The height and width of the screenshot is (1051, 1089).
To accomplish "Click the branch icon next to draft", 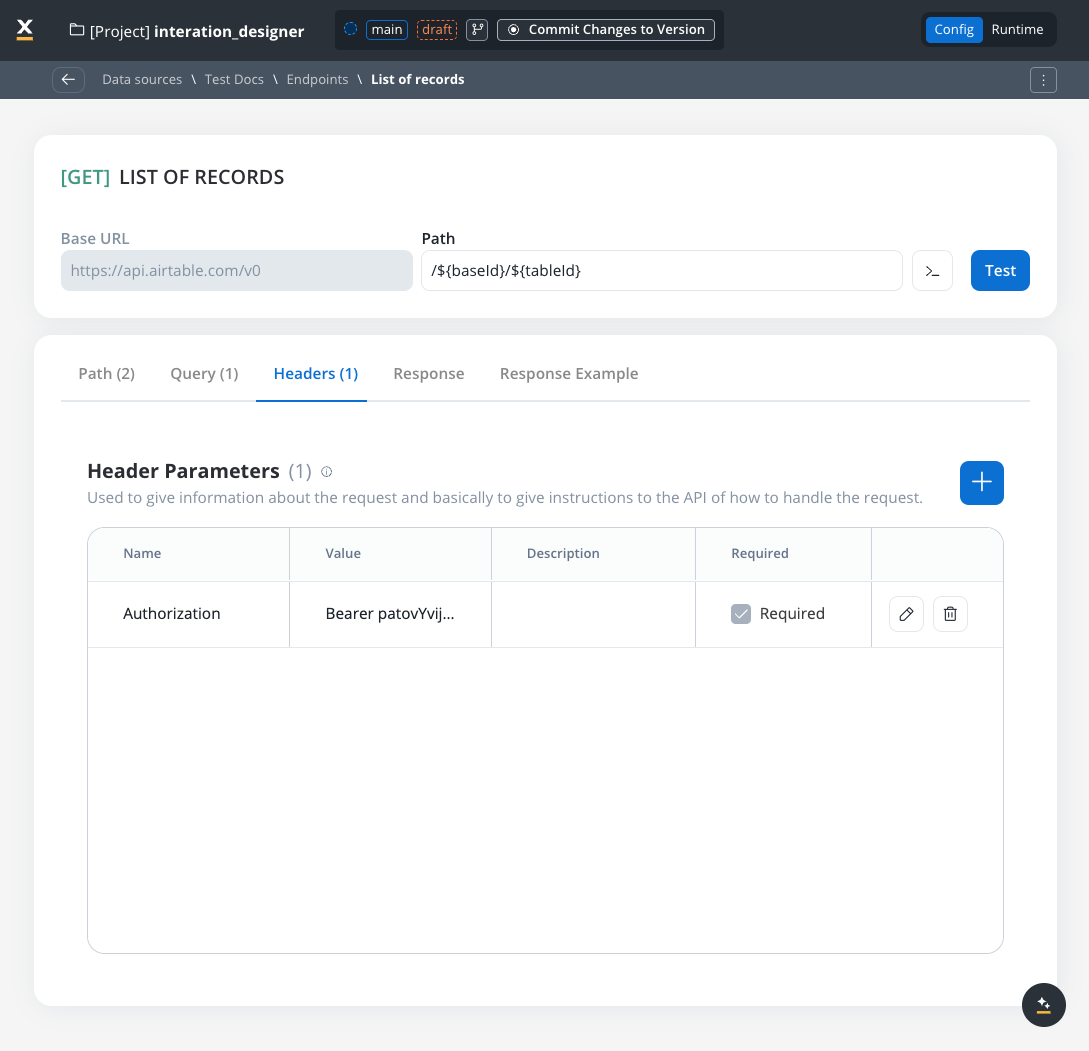I will (477, 30).
